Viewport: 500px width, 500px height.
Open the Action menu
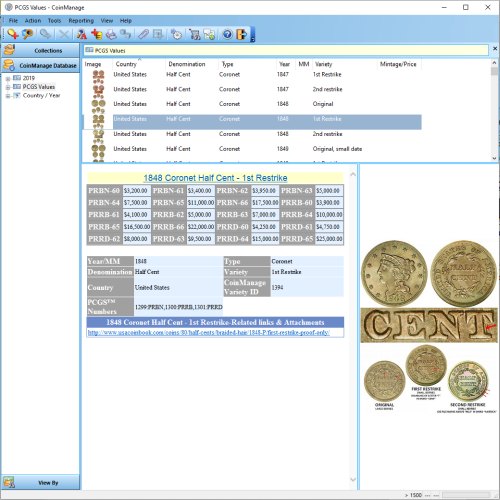pyautogui.click(x=33, y=21)
